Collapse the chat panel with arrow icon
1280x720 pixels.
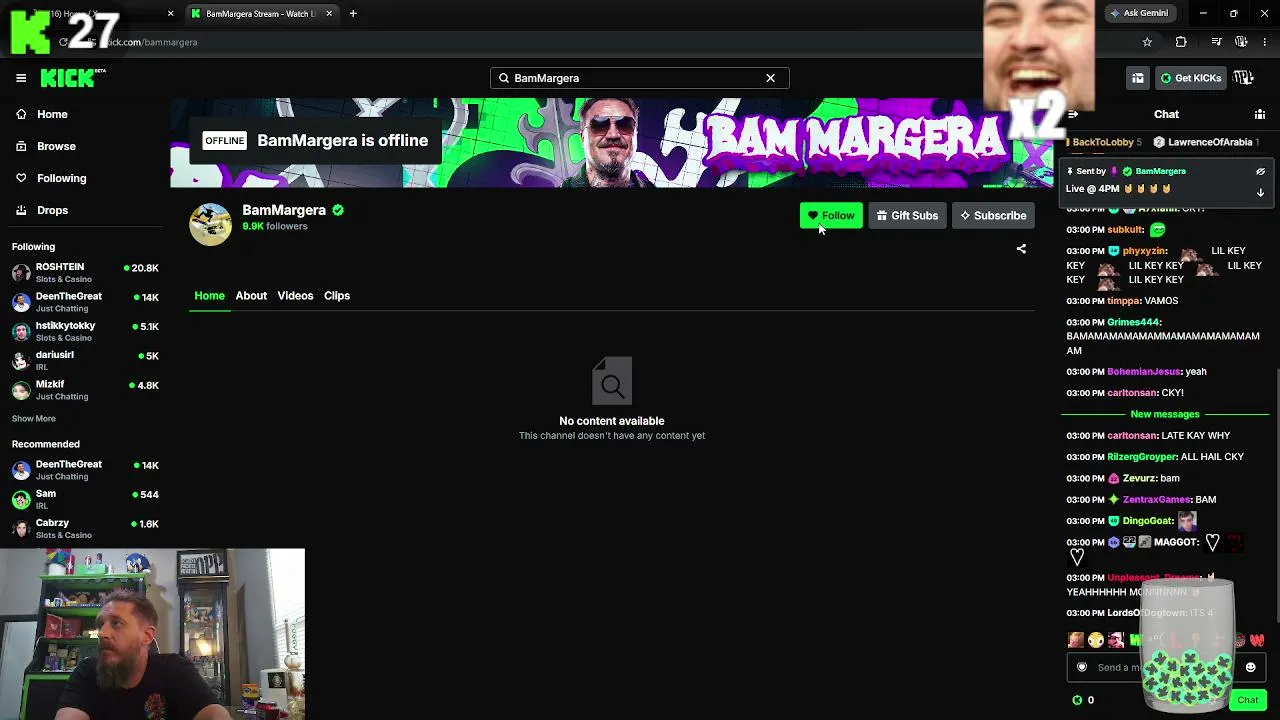tap(1073, 114)
